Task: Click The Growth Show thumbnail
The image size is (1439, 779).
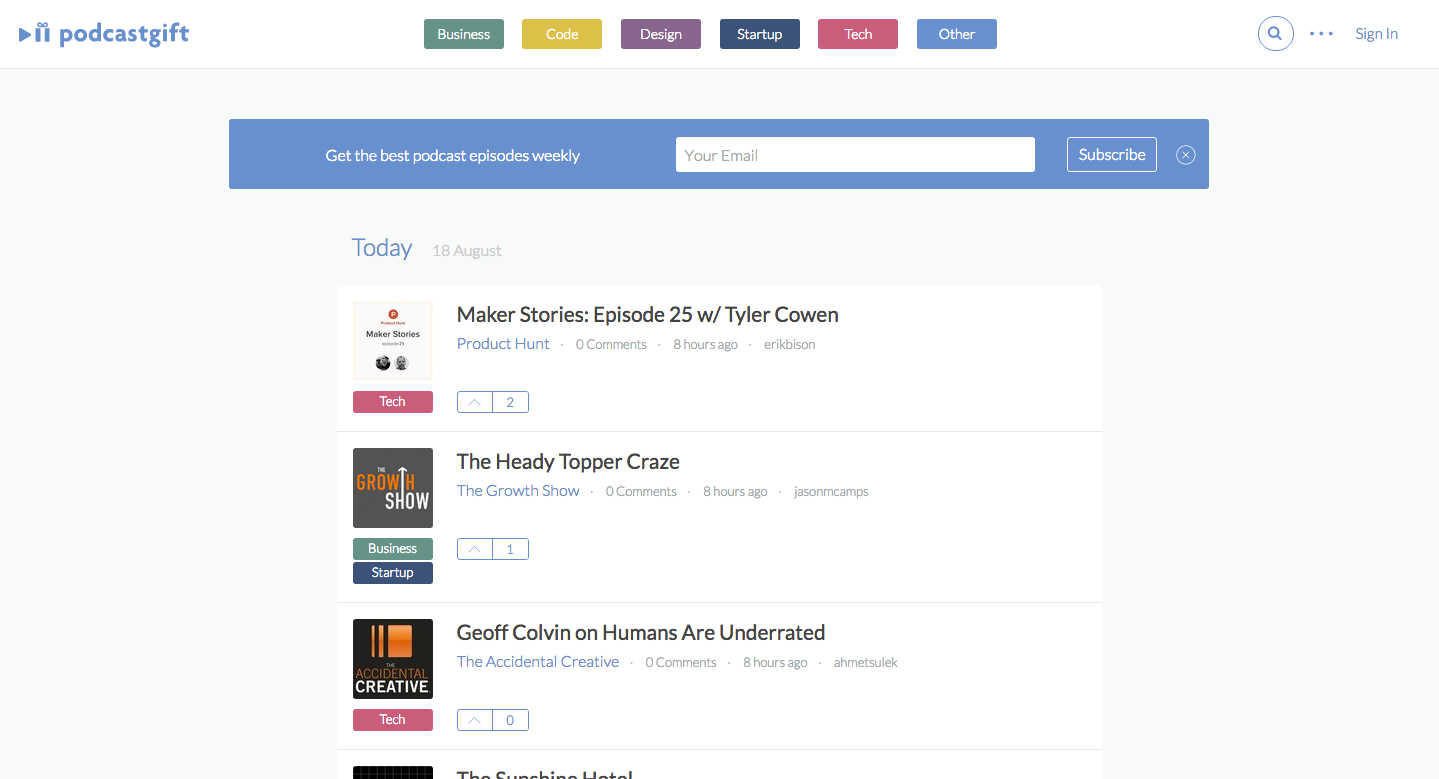Action: pos(393,488)
